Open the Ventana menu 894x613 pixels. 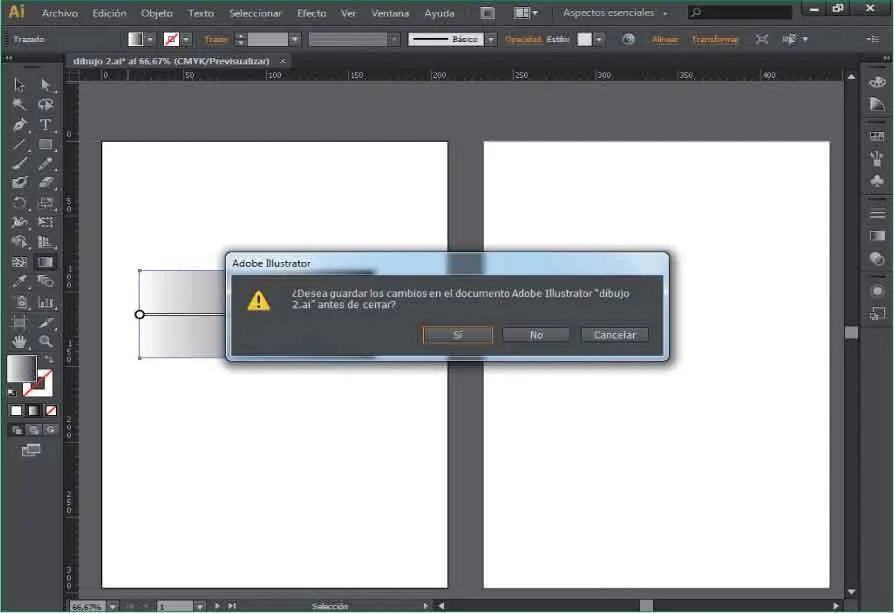pos(390,13)
